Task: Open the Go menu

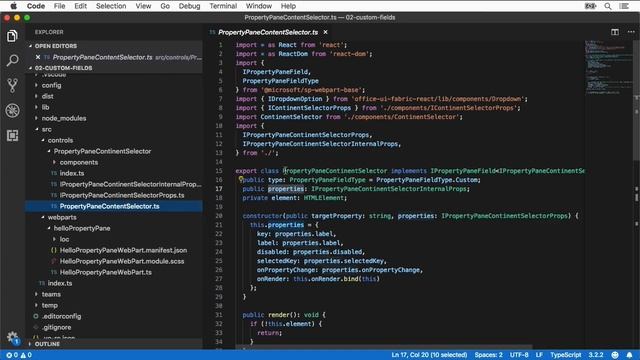Action: [x=165, y=6]
